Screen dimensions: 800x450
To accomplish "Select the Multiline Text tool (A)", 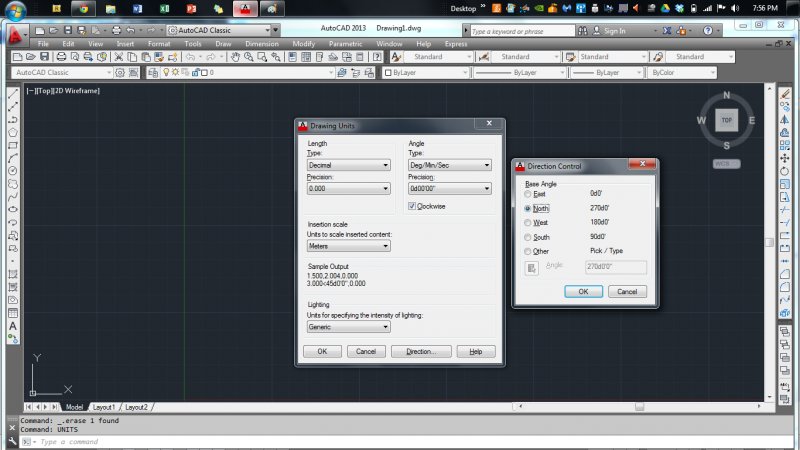I will coord(13,326).
